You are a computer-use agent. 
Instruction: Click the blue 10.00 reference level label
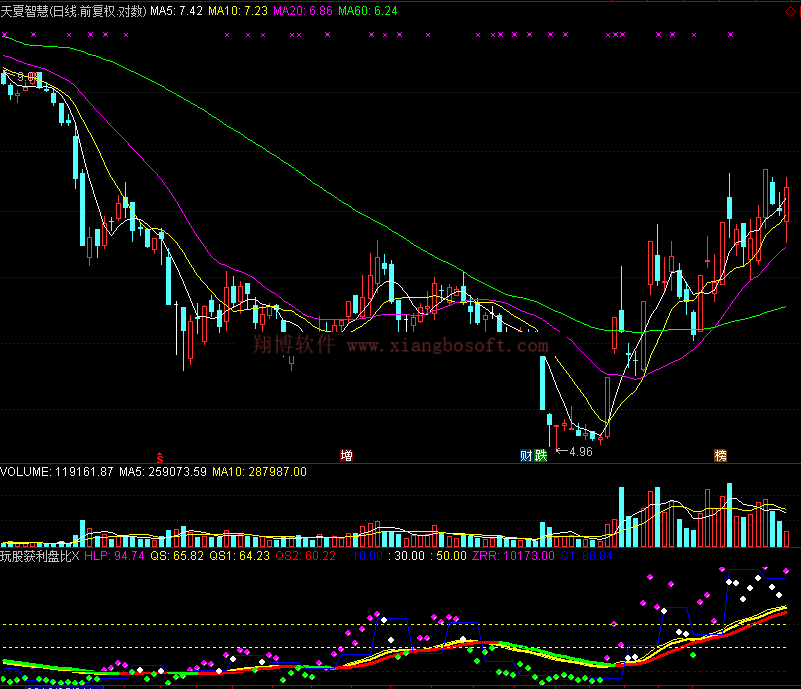(365, 556)
